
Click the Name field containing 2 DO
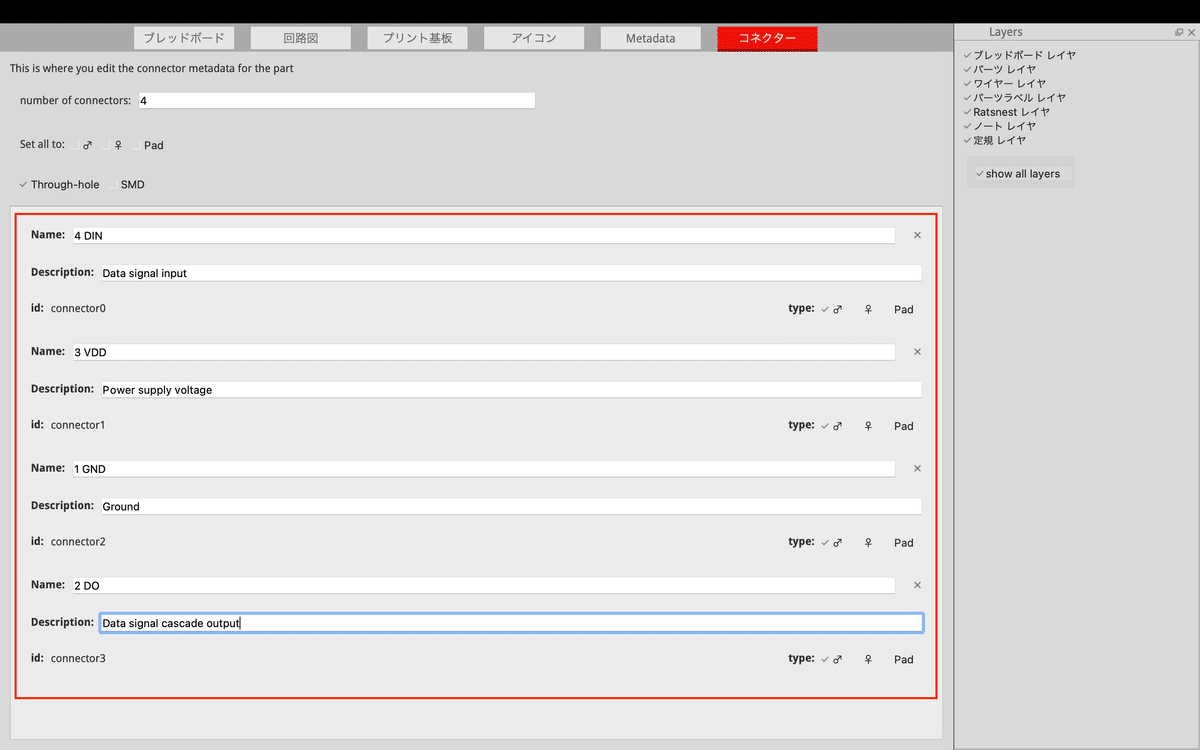click(x=484, y=586)
